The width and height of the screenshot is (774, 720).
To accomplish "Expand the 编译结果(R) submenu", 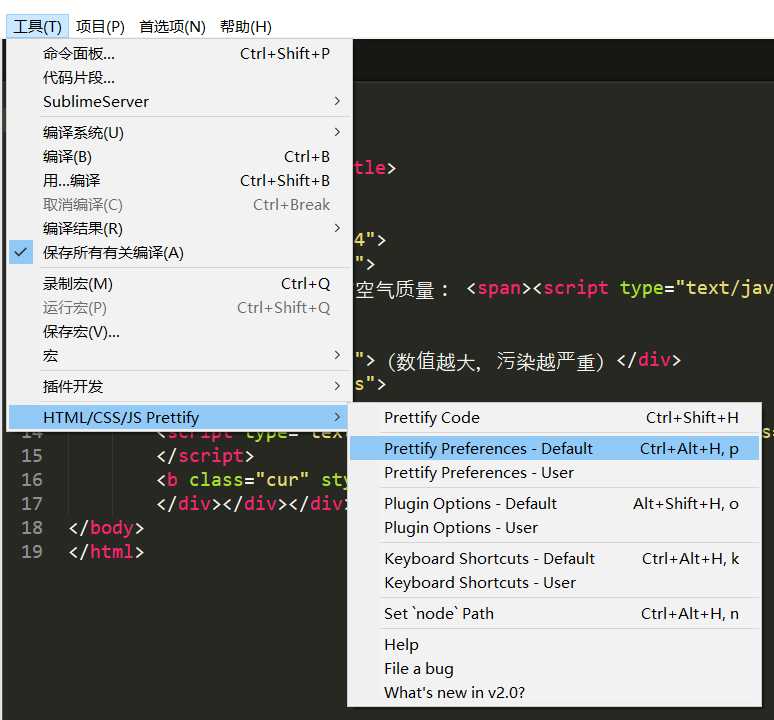I will coord(179,228).
